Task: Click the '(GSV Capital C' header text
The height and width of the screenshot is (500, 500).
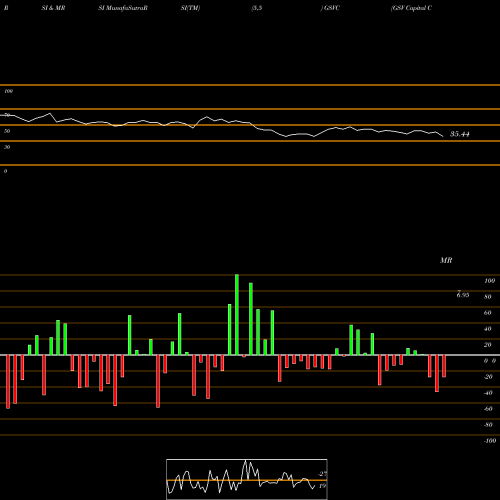Action: [411, 8]
